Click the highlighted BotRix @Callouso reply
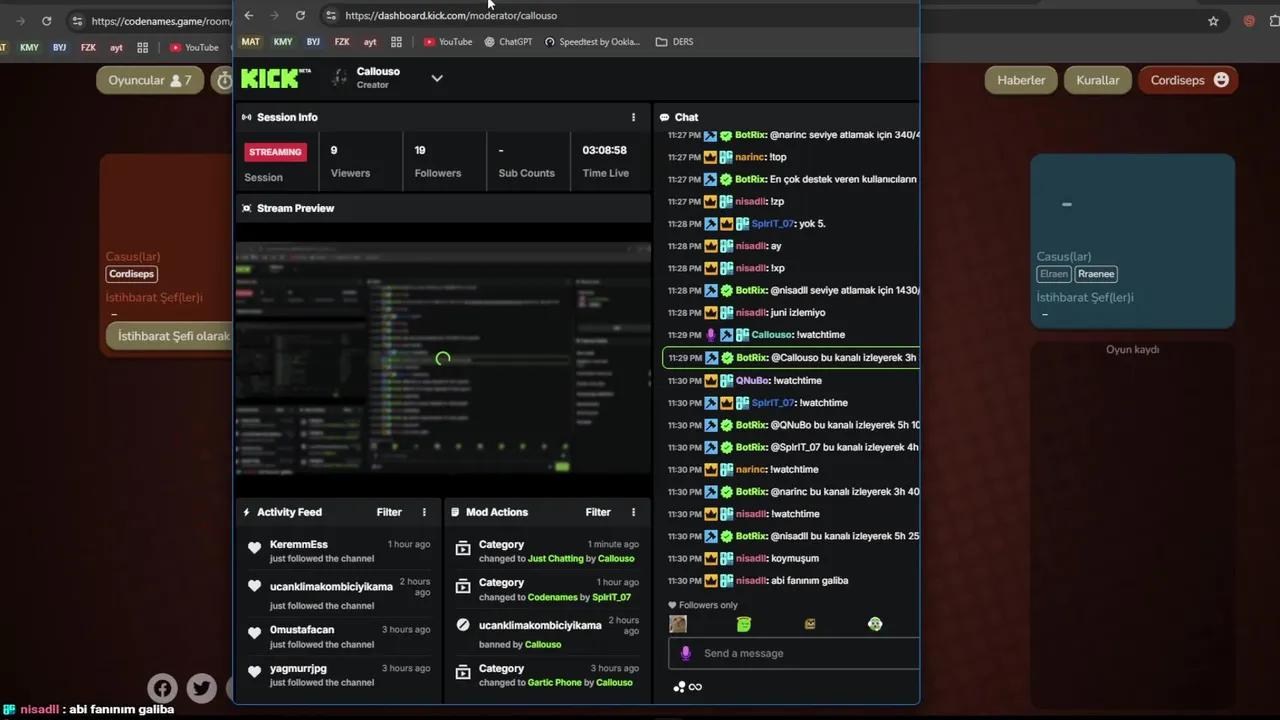This screenshot has width=1280, height=720. click(x=791, y=357)
